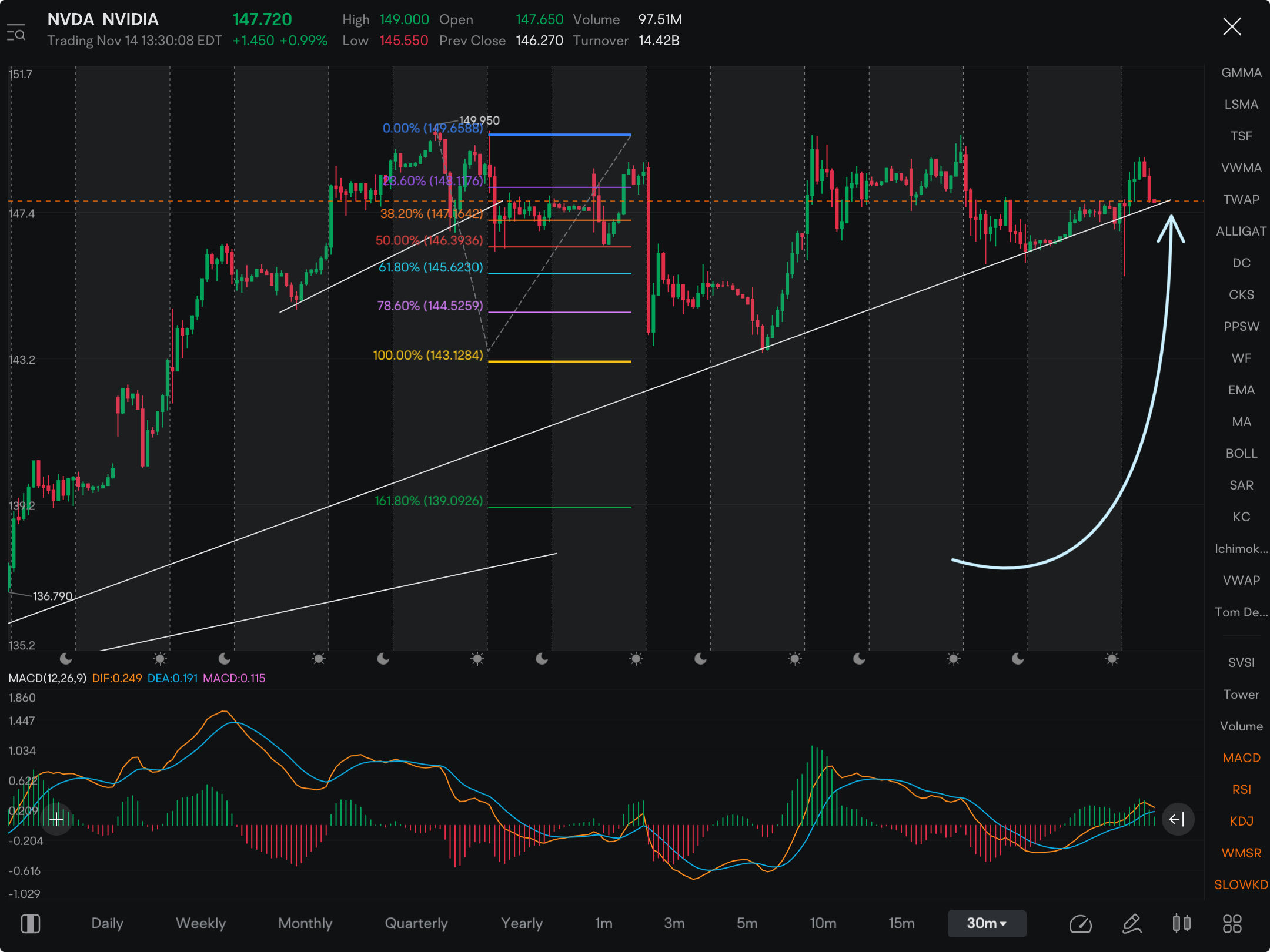
Task: Enable the Tom De... indicator
Action: (x=1241, y=612)
